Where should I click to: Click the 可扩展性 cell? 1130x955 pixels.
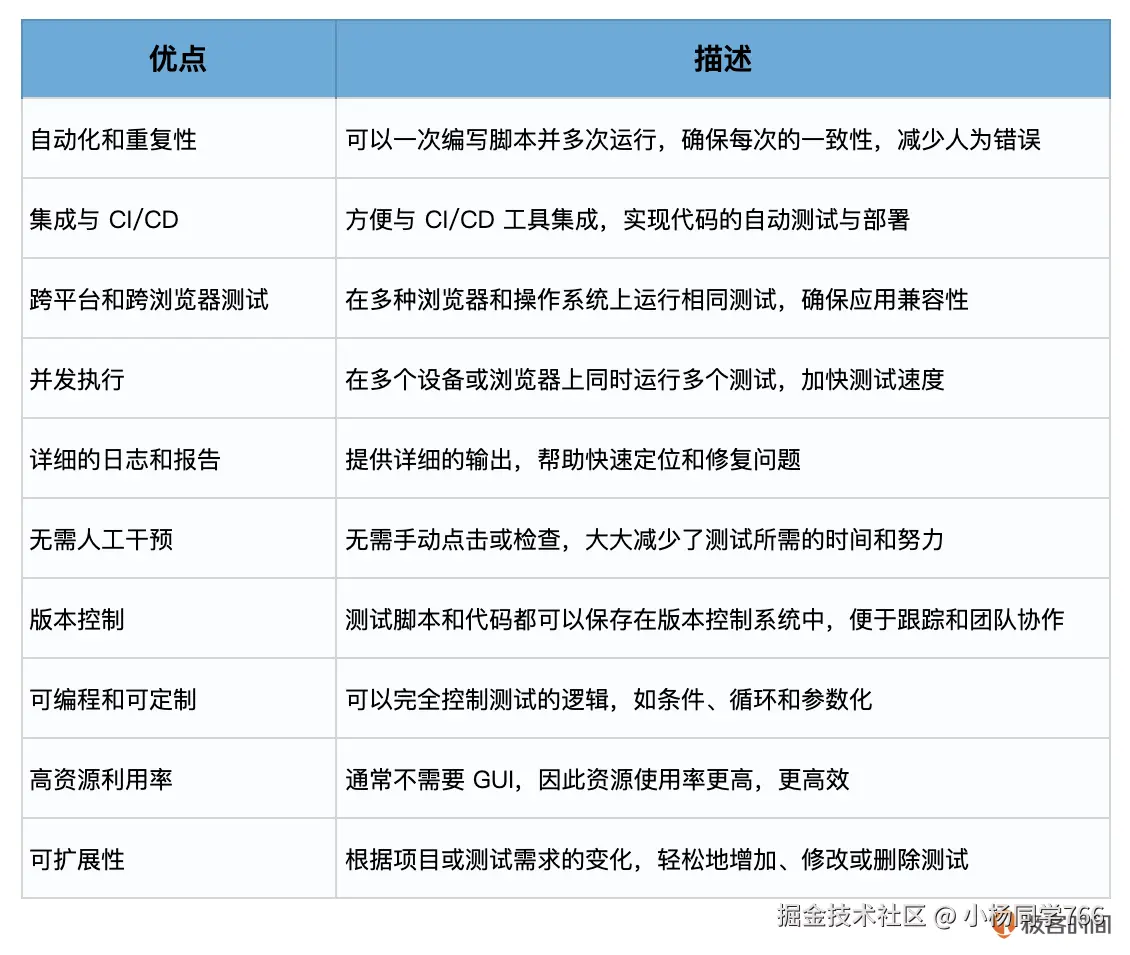tap(75, 858)
